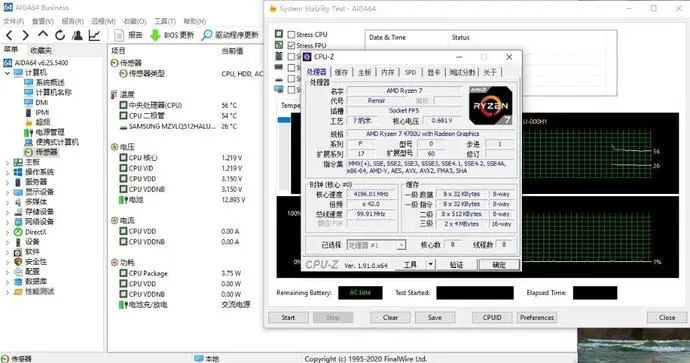Open the 文件(F) menu
This screenshot has width=690, height=363.
(x=14, y=21)
